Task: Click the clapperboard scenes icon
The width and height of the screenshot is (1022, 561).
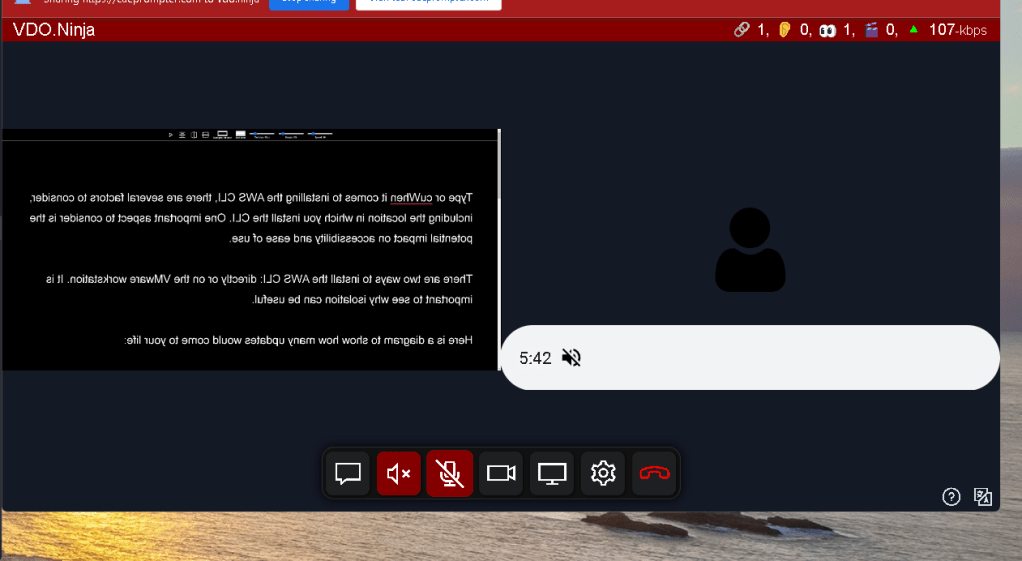Action: click(871, 29)
